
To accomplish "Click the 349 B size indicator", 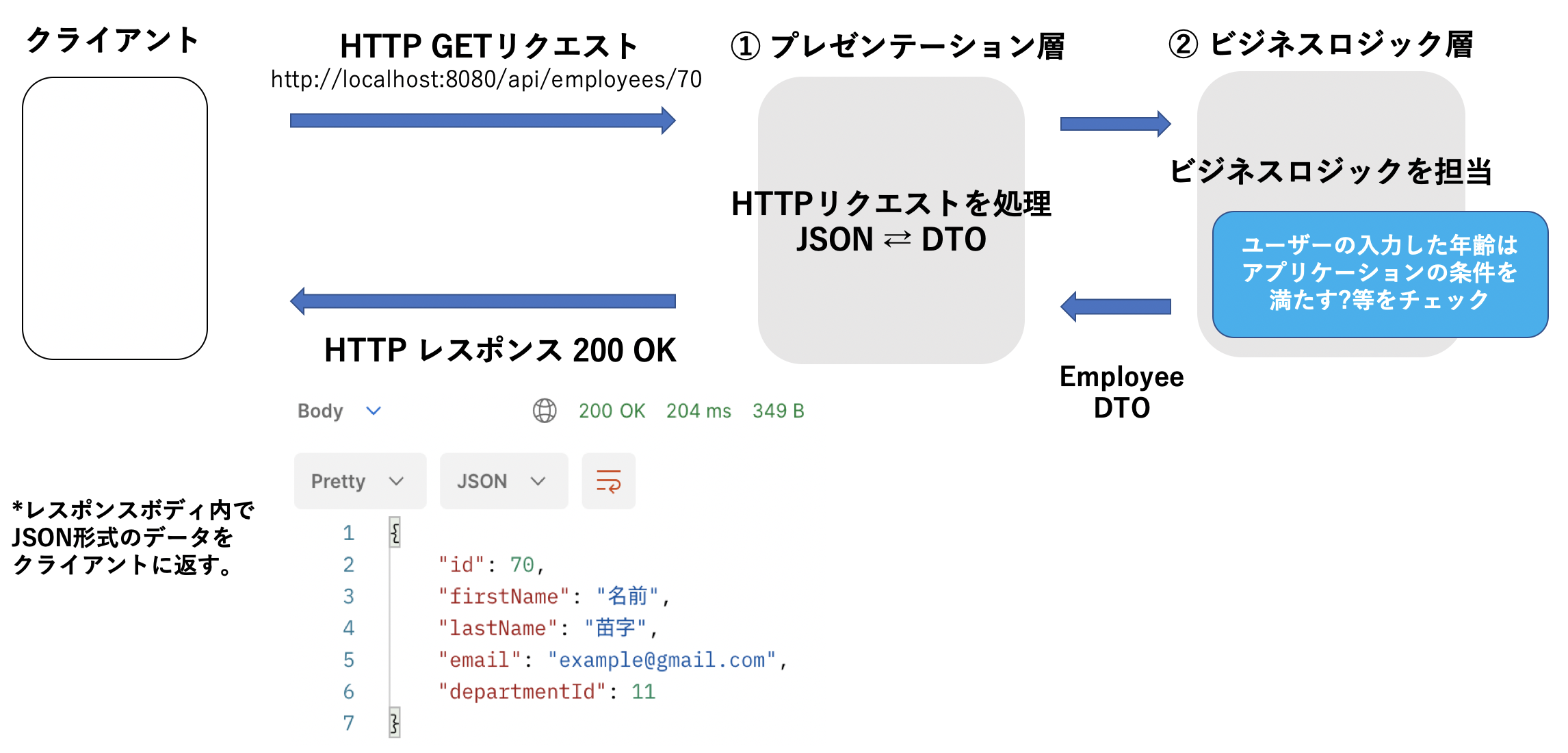I will click(x=777, y=411).
